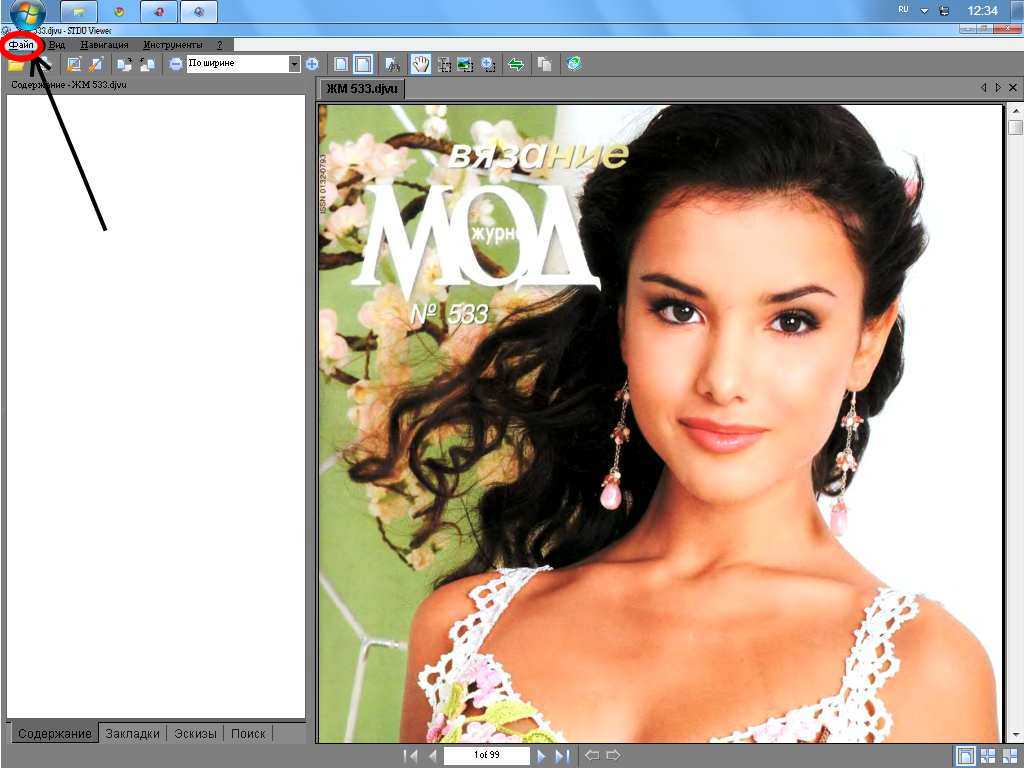
Task: Click the globe icon in the toolbar
Action: [573, 64]
